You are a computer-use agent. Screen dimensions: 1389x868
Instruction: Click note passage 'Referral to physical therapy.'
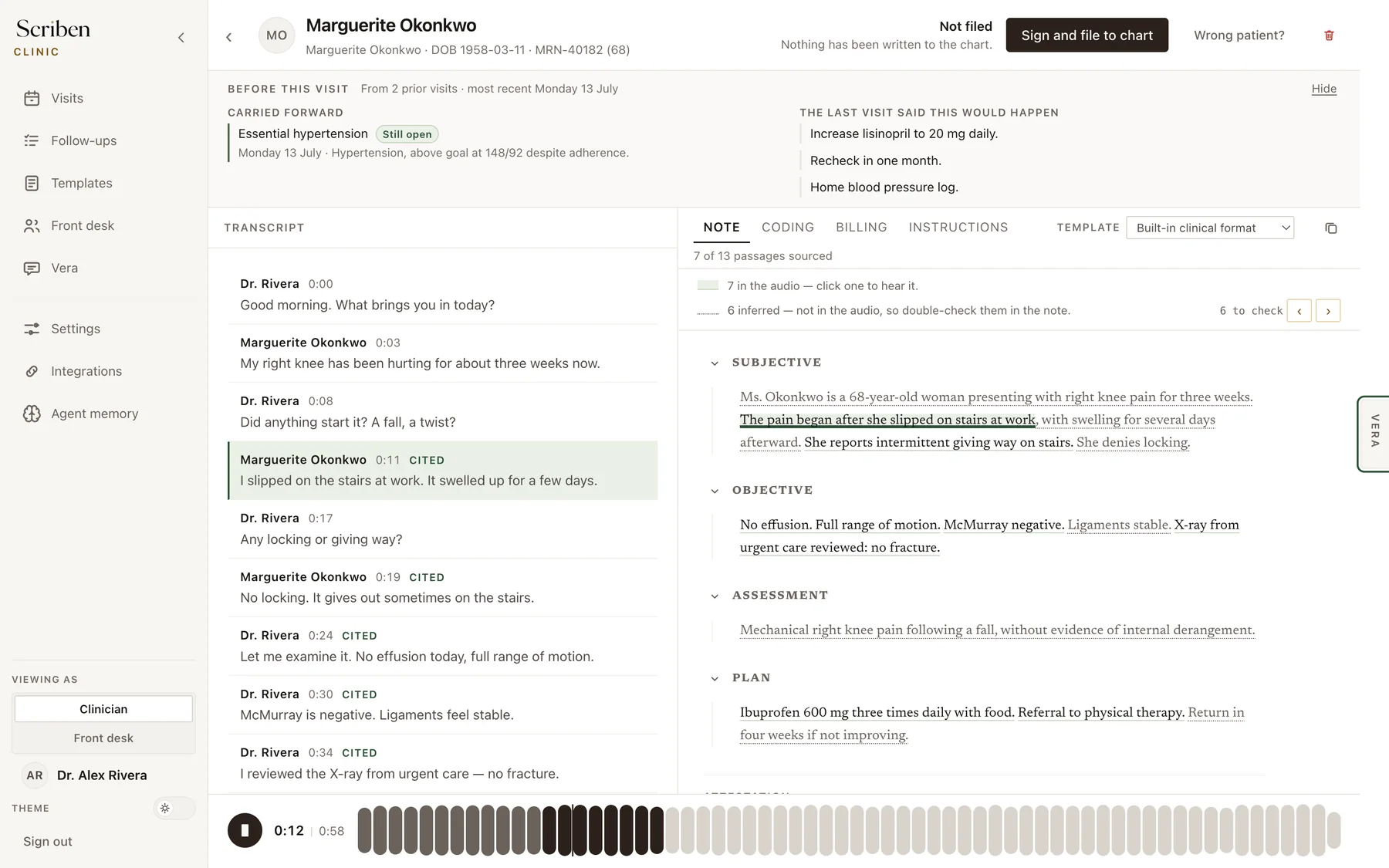(1101, 712)
